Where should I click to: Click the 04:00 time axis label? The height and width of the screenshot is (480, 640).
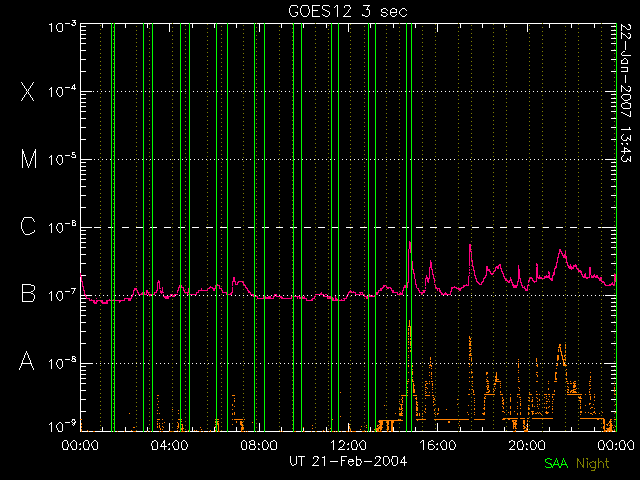click(169, 445)
